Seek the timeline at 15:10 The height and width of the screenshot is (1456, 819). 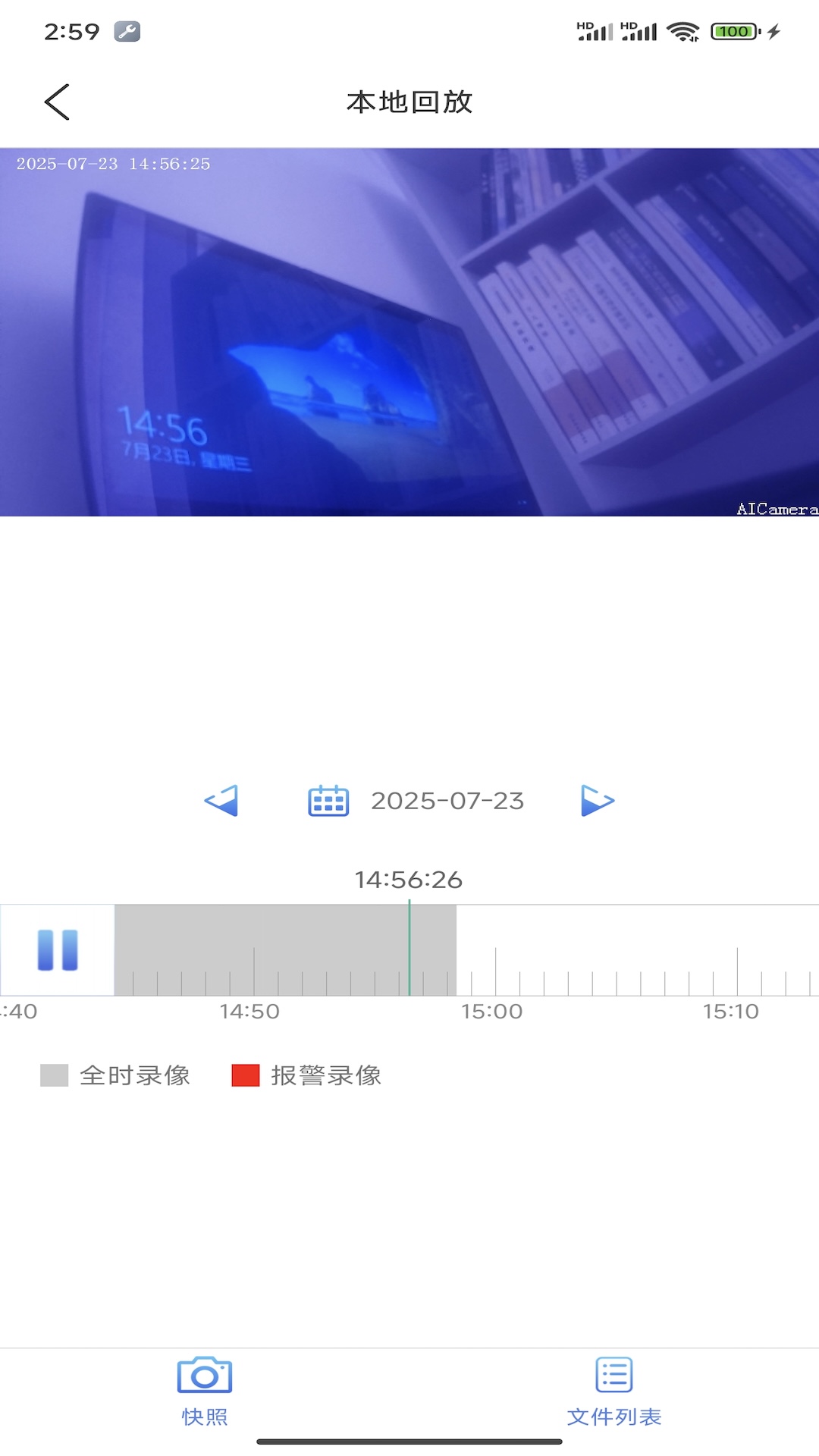coord(737,971)
